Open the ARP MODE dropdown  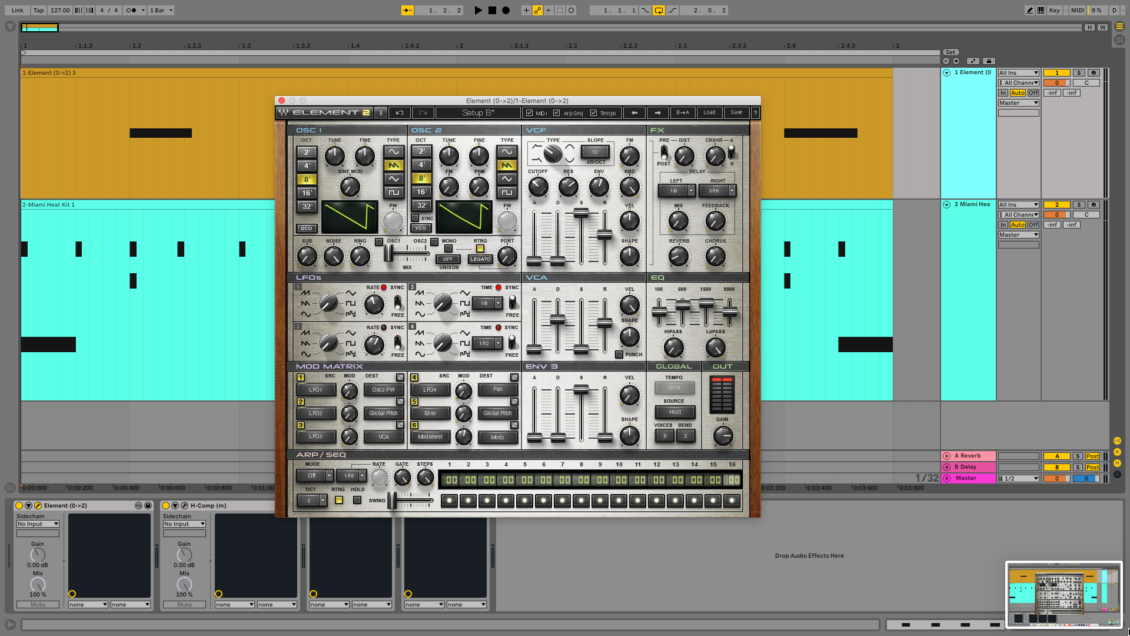point(314,476)
